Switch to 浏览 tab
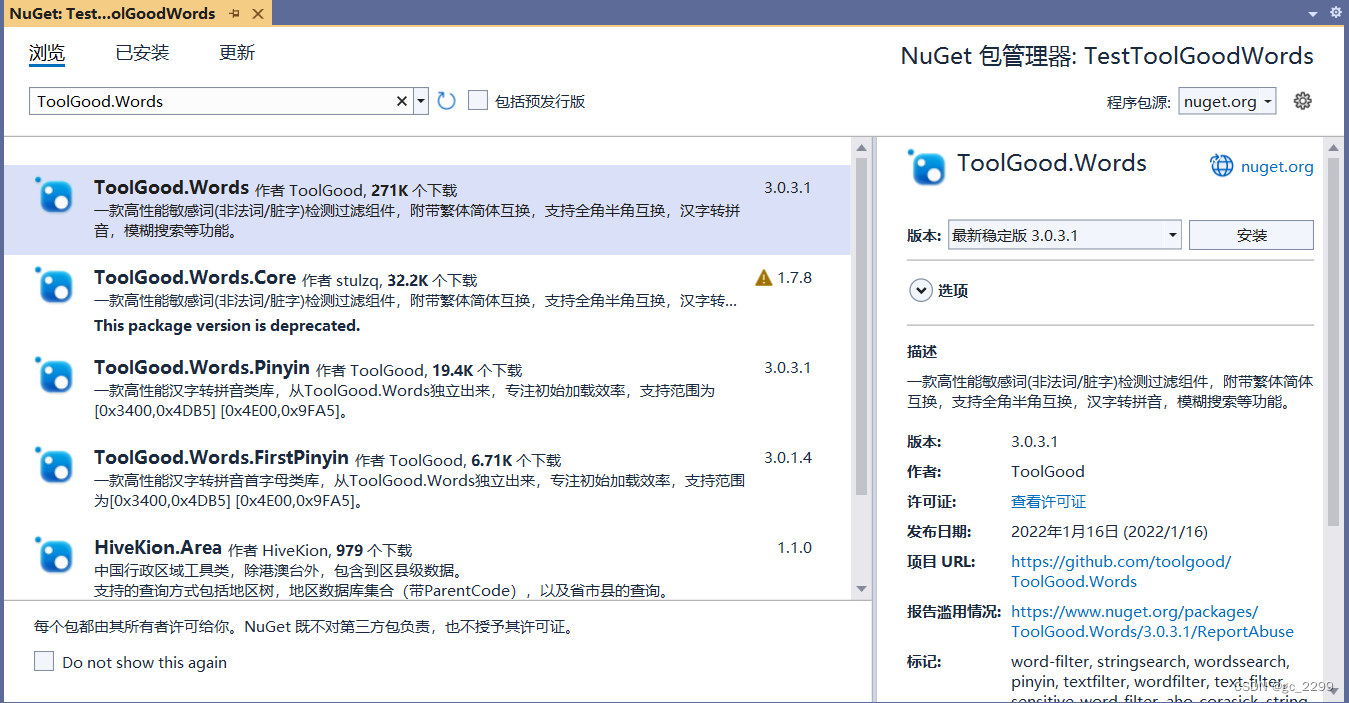This screenshot has height=703, width=1349. click(x=47, y=53)
